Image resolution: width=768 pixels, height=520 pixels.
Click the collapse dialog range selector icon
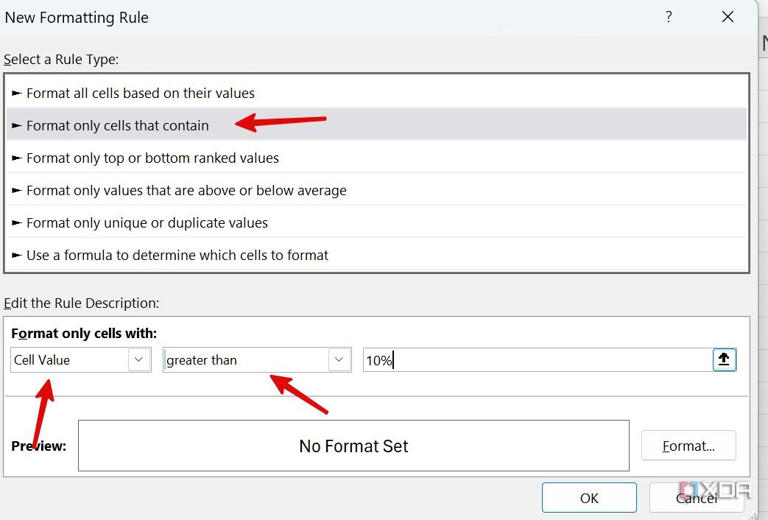[x=725, y=360]
